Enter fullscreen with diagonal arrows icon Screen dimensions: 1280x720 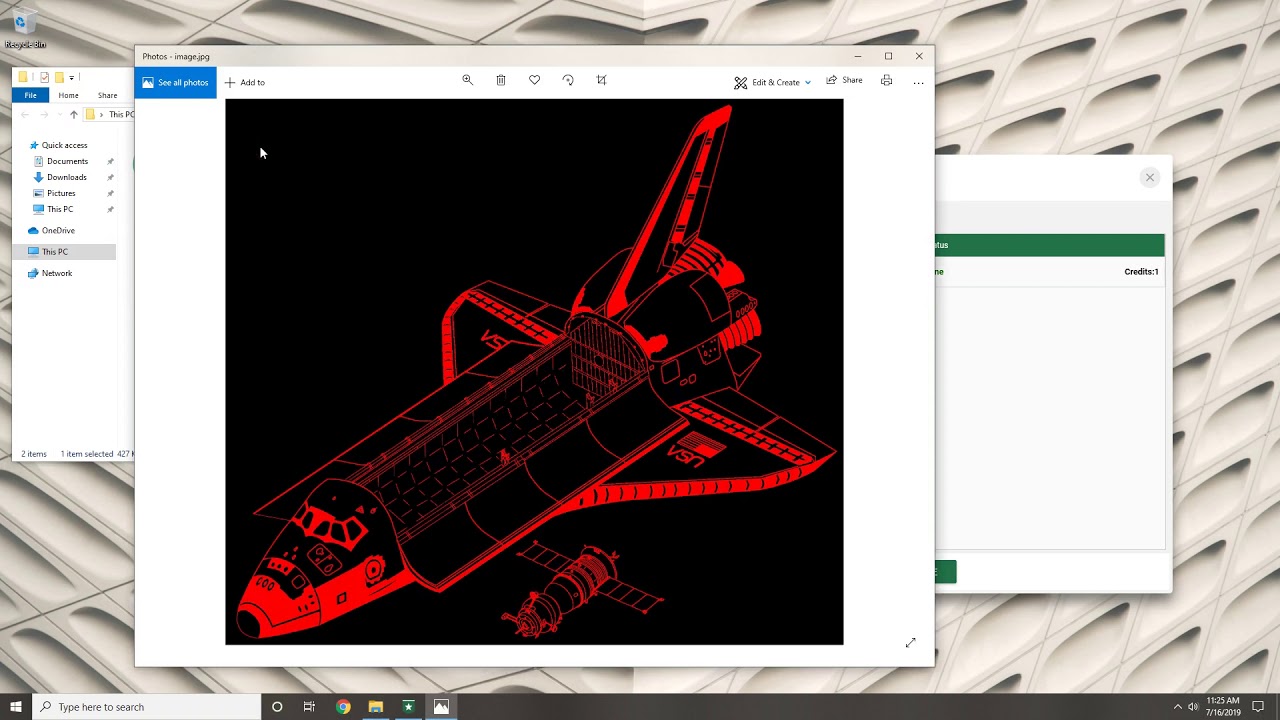coord(910,642)
